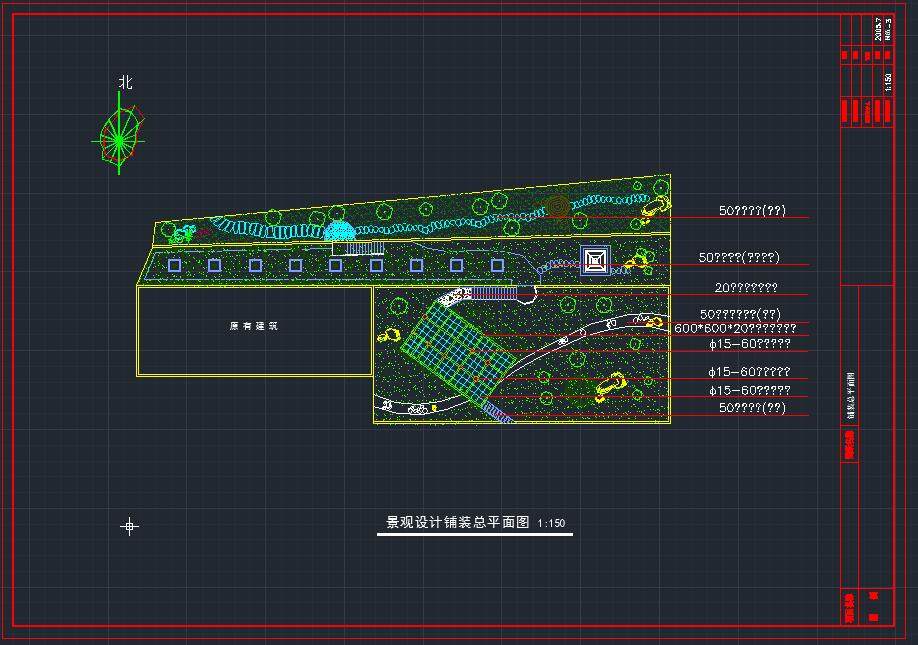Click the 原有建筑 building label
918x645 pixels.
pyautogui.click(x=253, y=326)
